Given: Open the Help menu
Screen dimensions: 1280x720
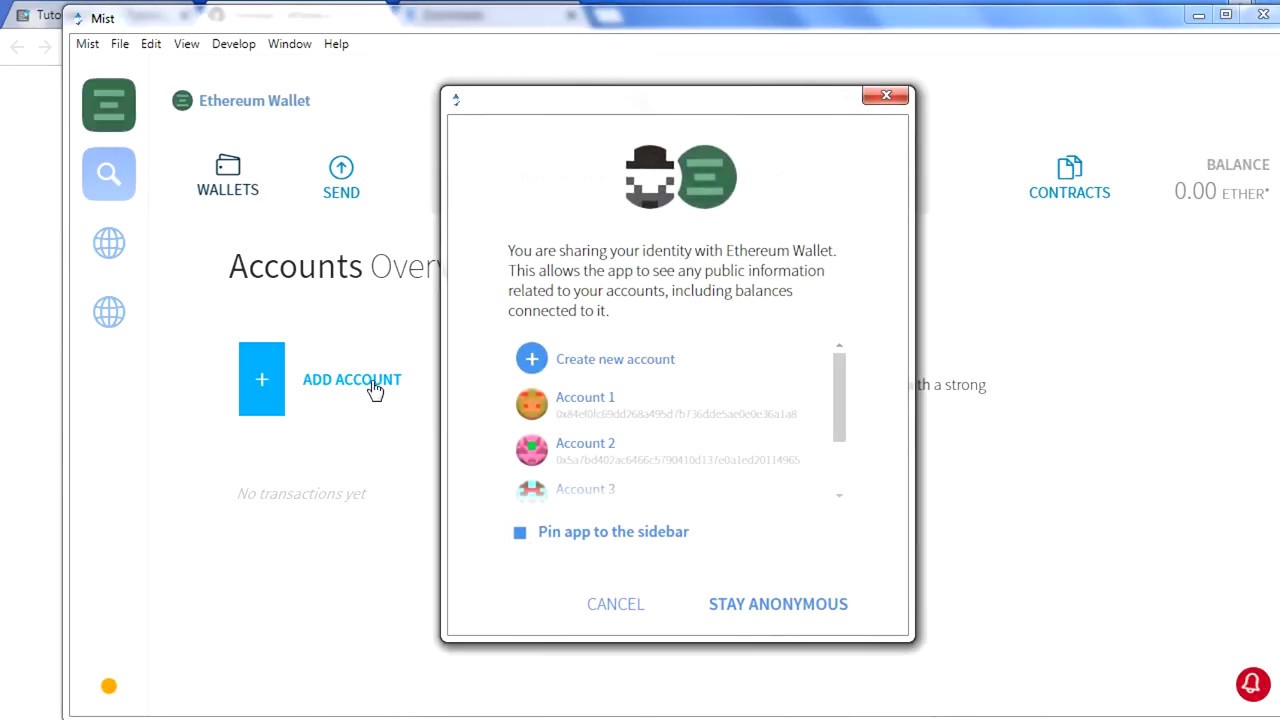Looking at the screenshot, I should coord(336,44).
